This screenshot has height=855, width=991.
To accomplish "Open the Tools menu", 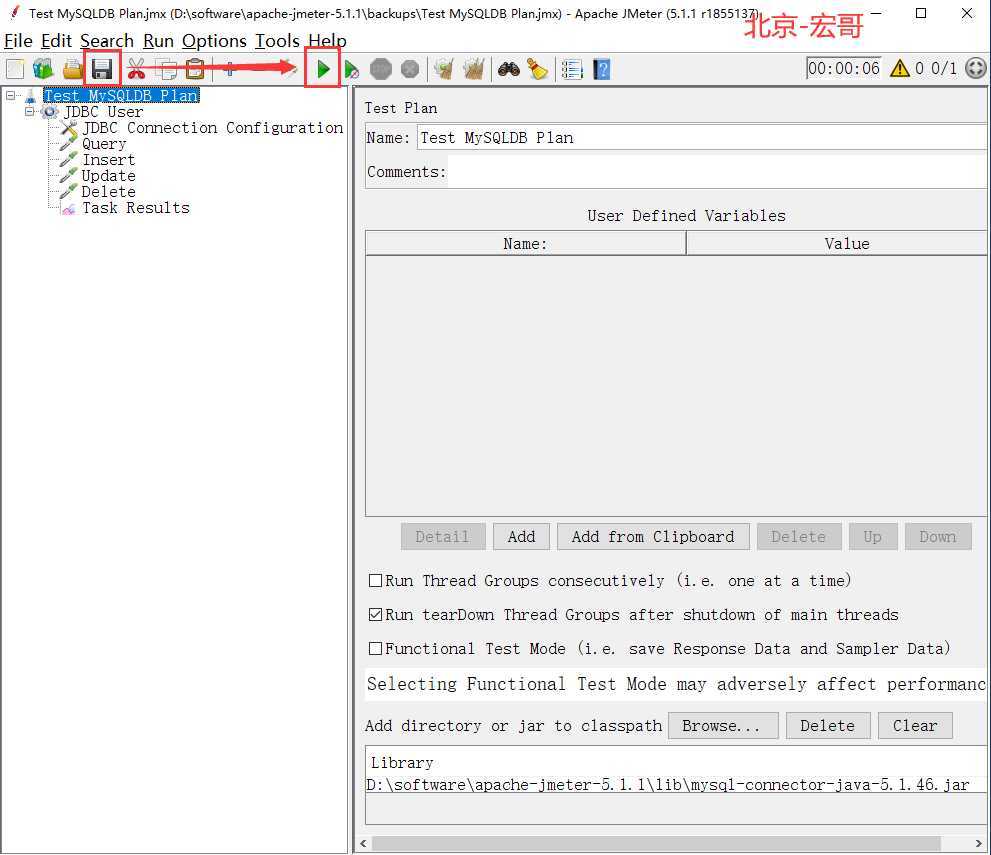I will coord(277,41).
